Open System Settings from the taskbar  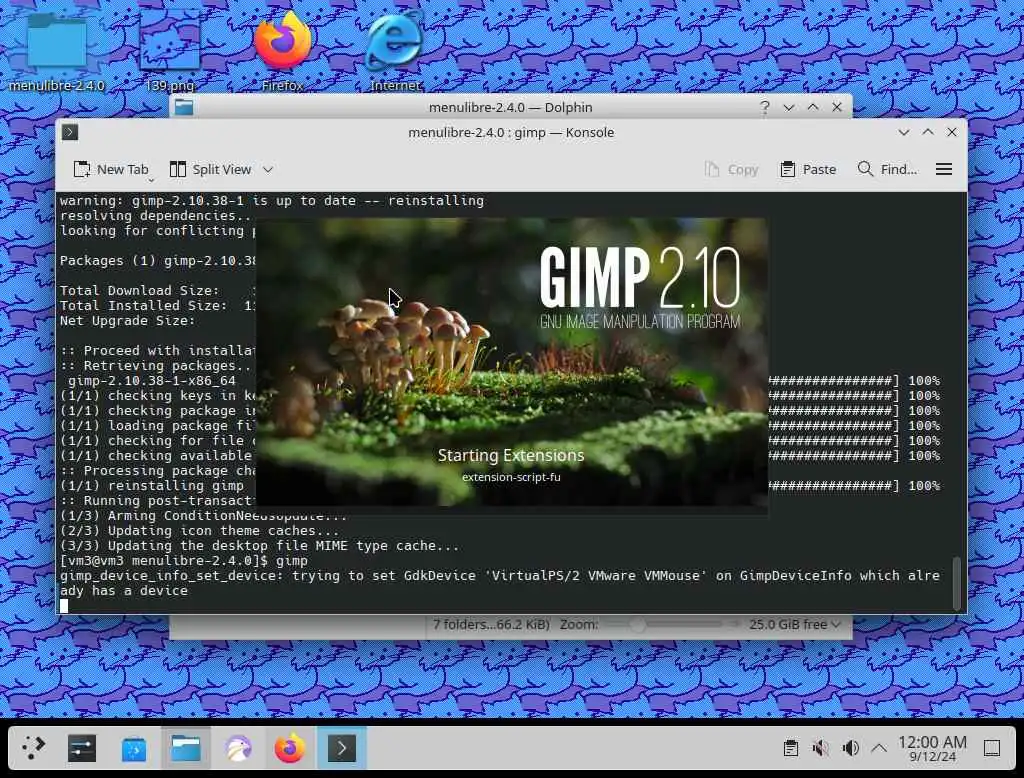[82, 748]
